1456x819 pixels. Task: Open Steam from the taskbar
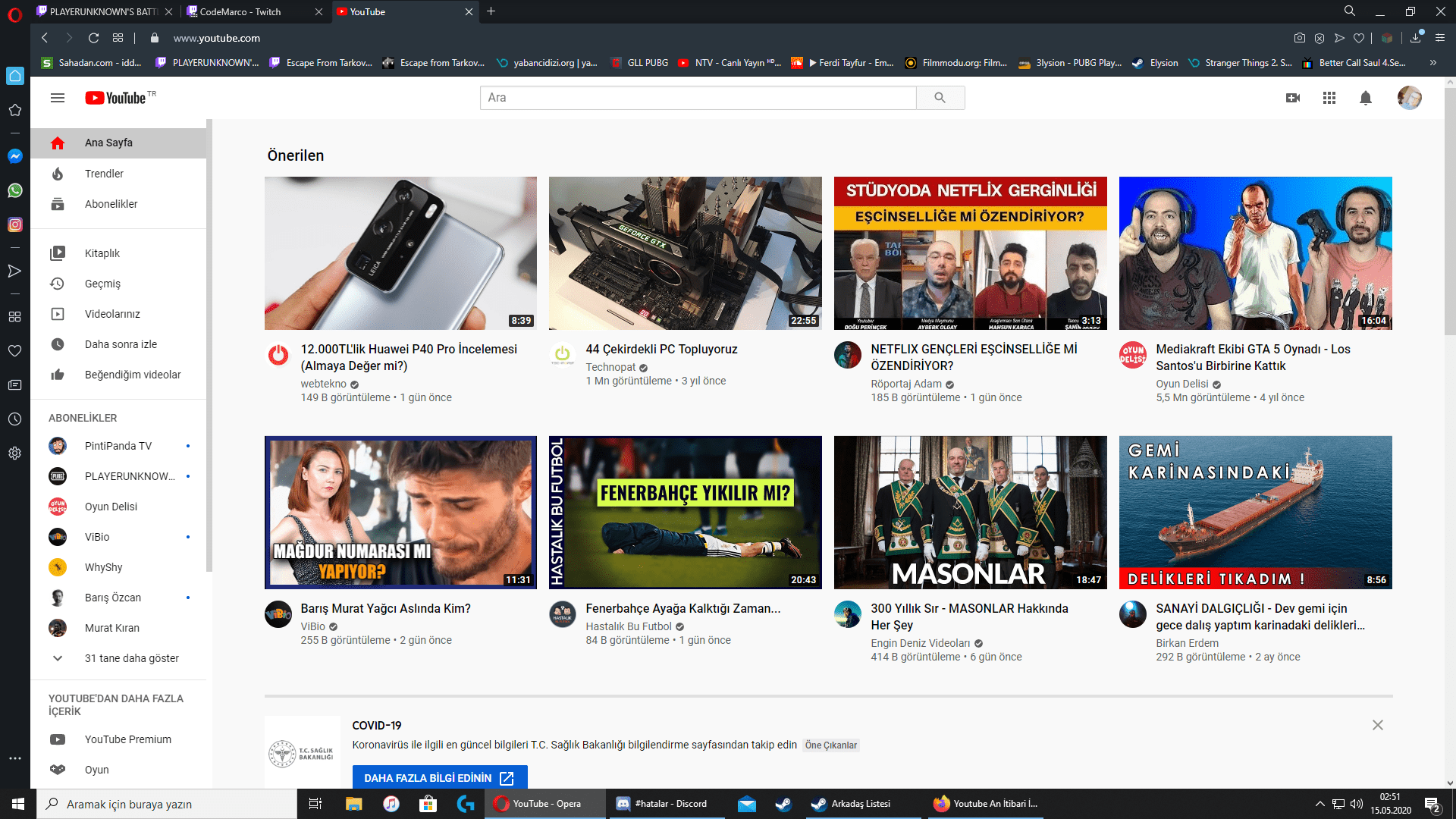point(783,804)
